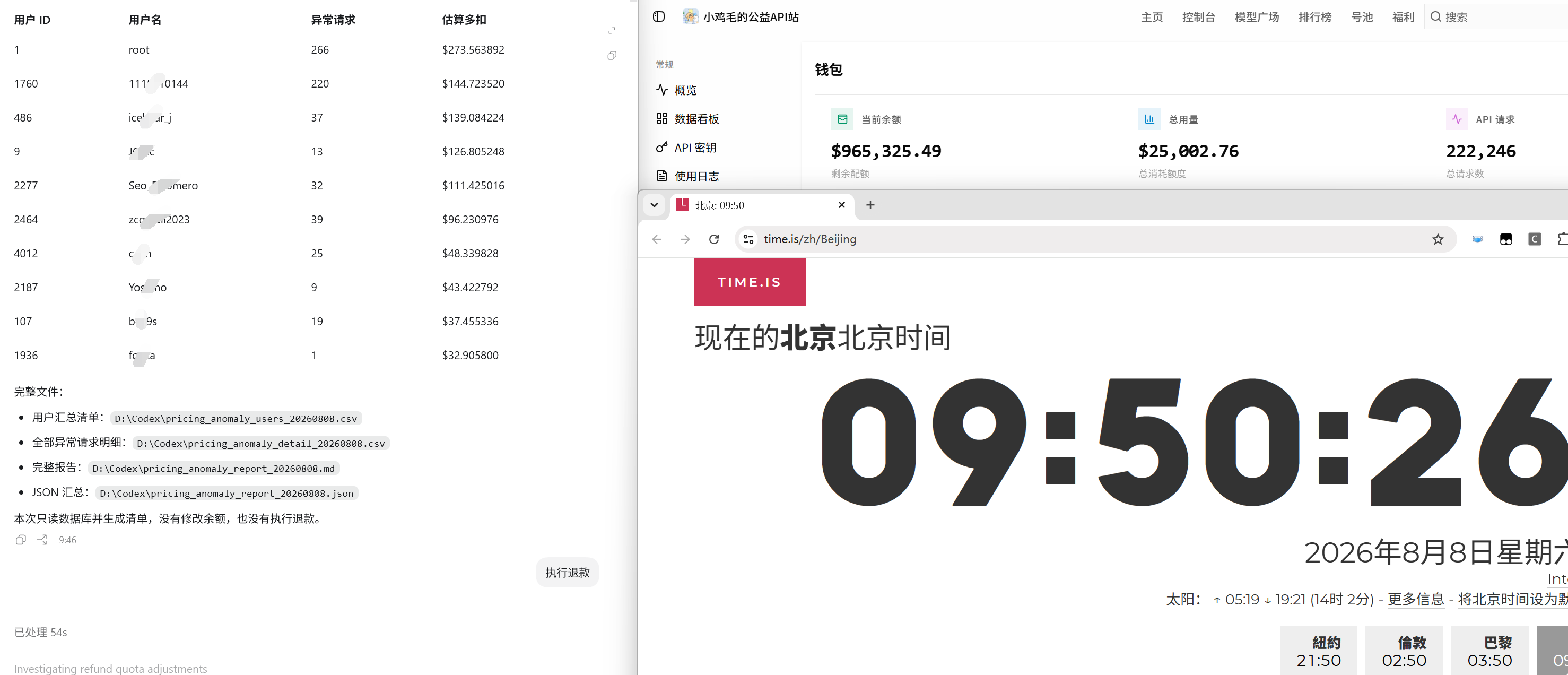
Task: Open 排行榜 in the top navigation
Action: point(1315,17)
